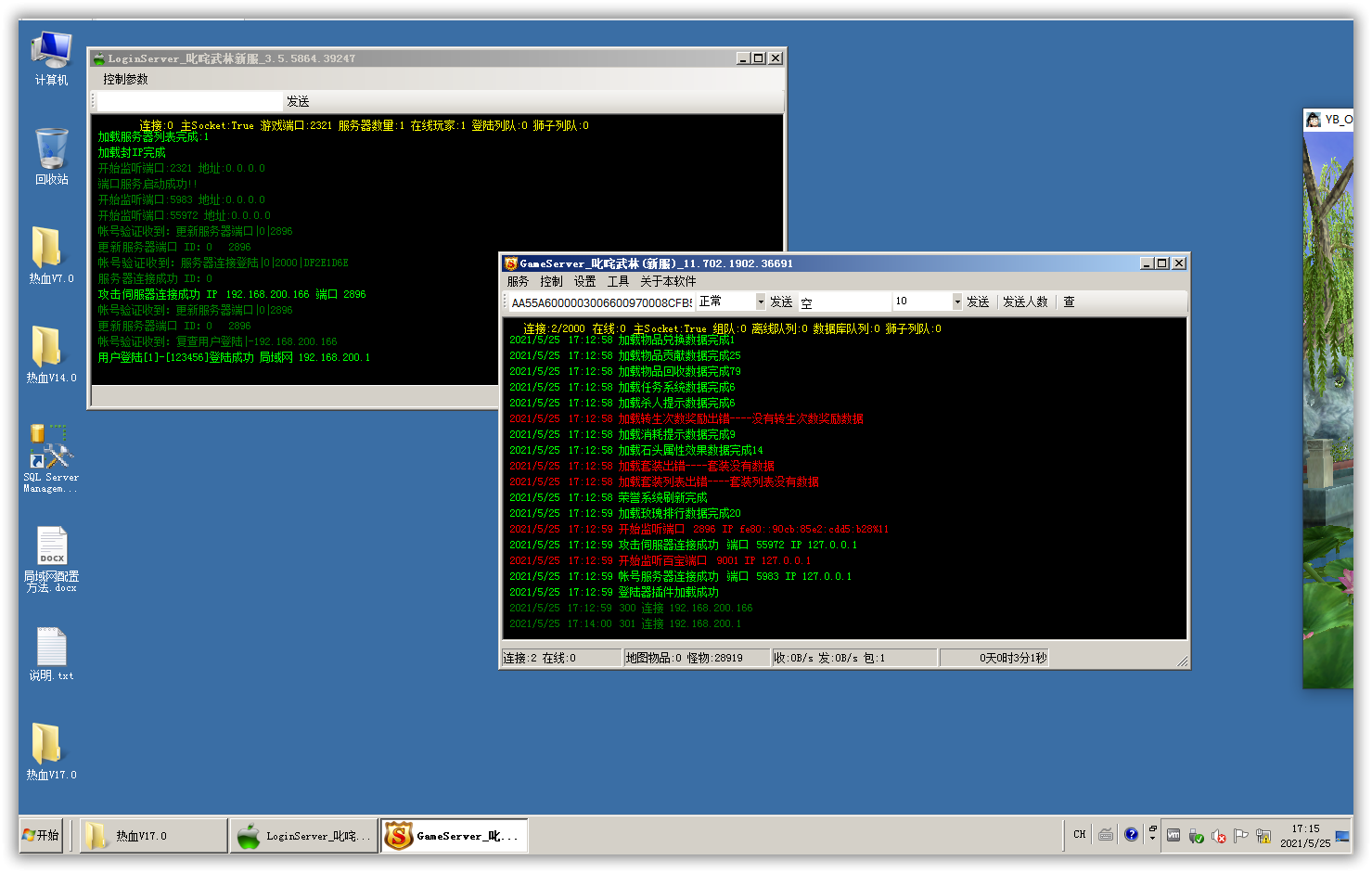Screen dimensions: 1372x873
Task: Select the 局域网配置方法.docx file icon
Action: (51, 559)
